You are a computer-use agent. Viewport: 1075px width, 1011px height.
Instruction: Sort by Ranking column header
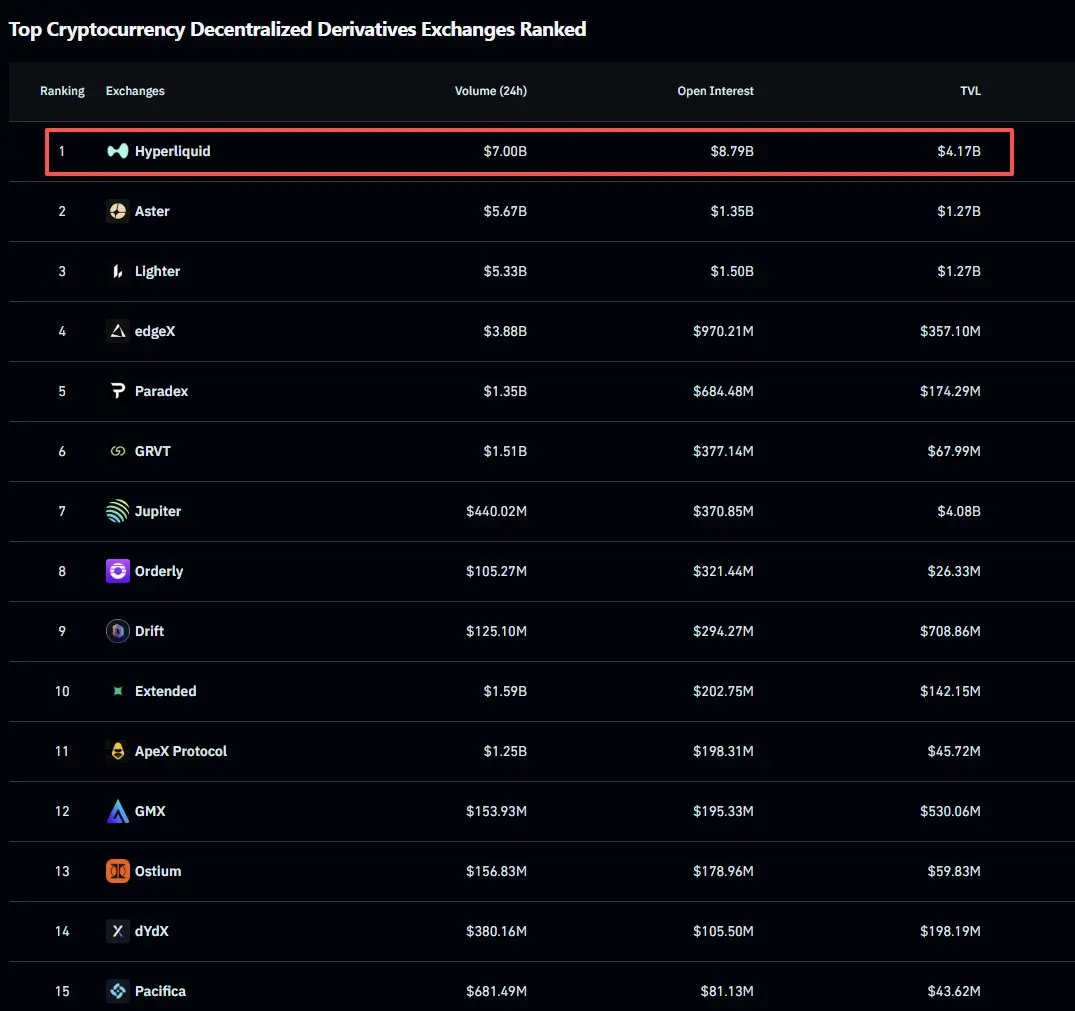pyautogui.click(x=62, y=91)
